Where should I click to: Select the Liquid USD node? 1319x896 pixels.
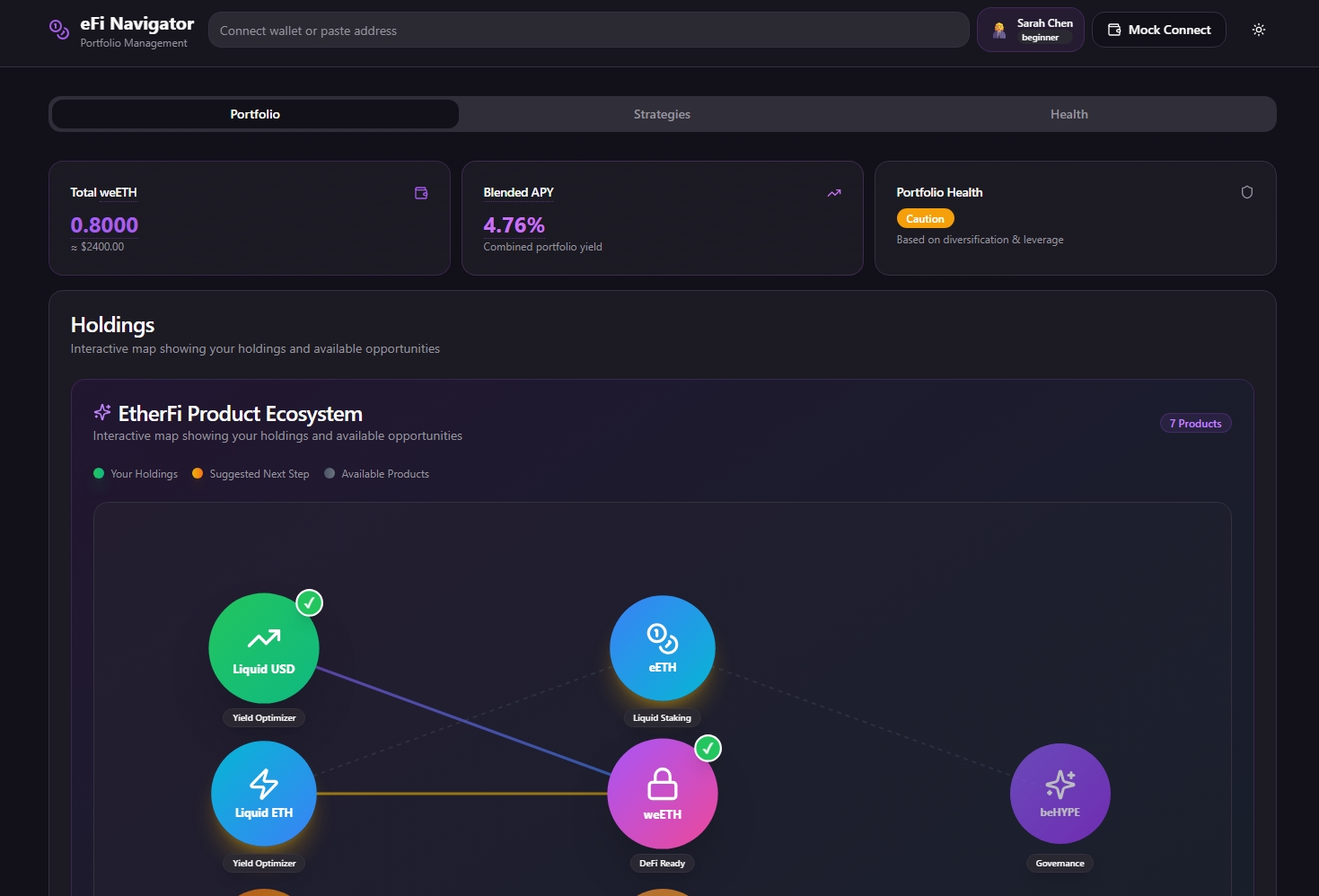[264, 648]
